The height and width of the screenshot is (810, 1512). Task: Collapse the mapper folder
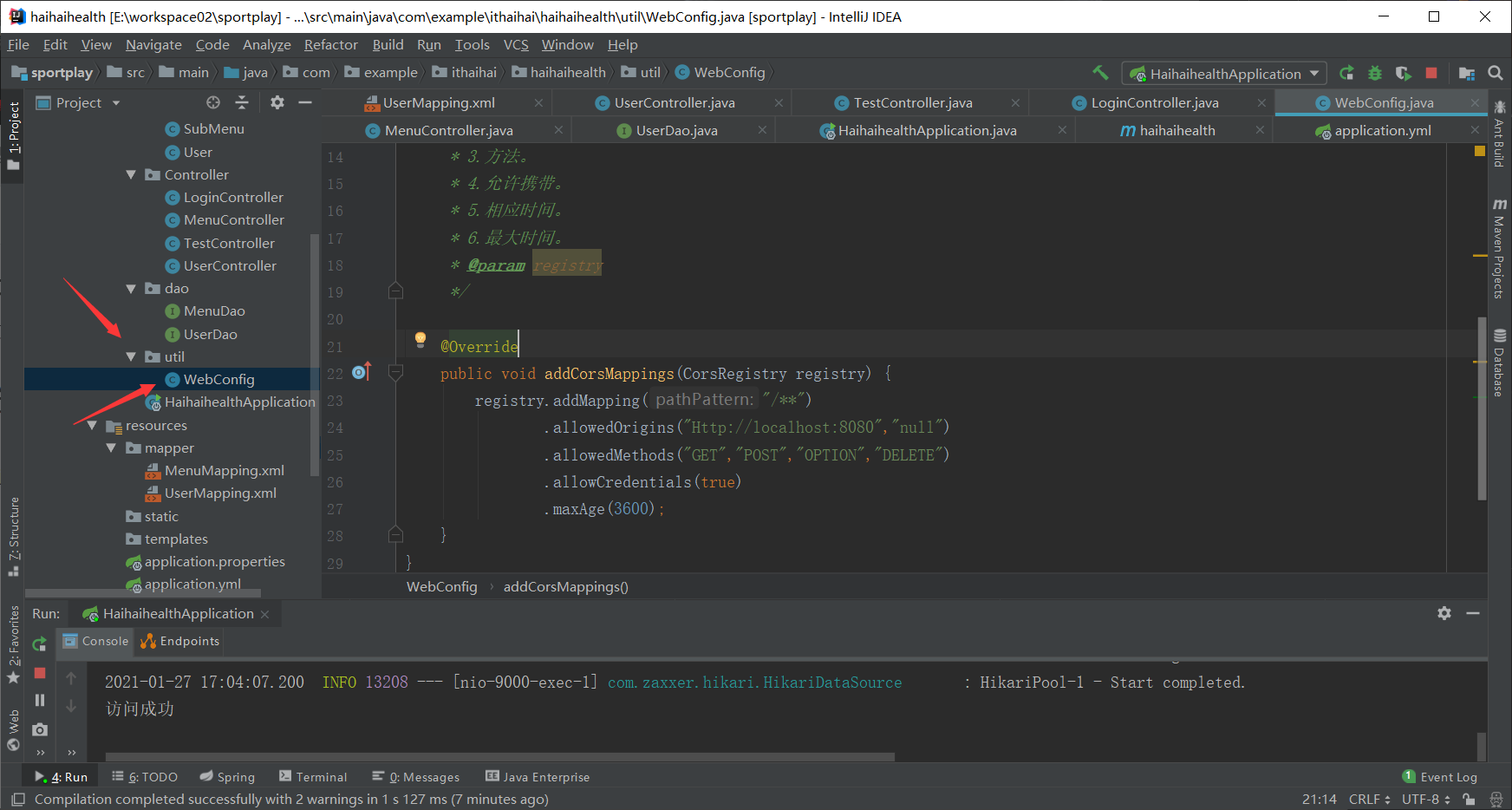point(111,447)
